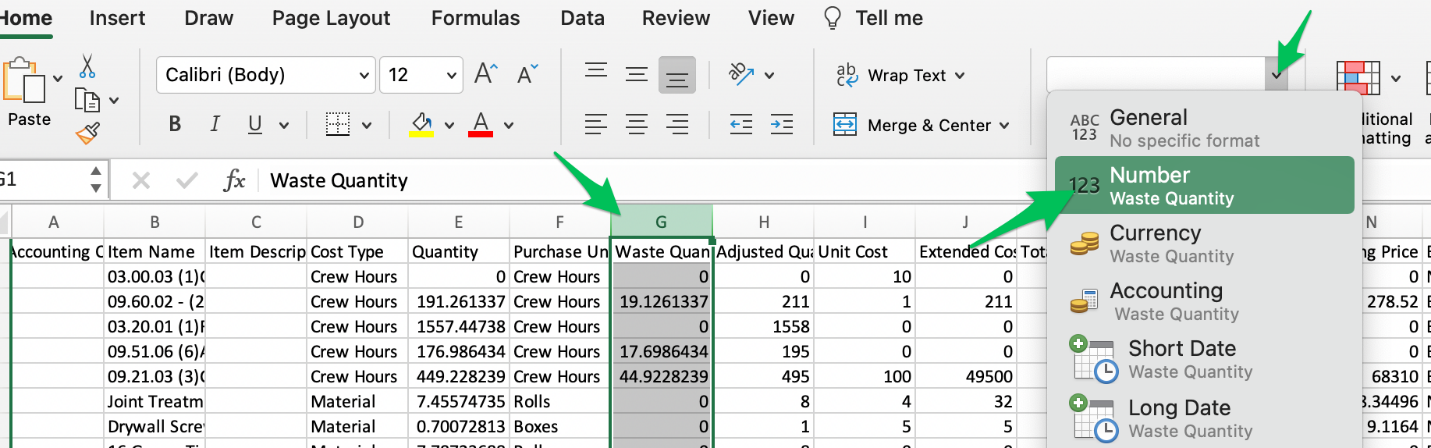Viewport: 1431px width, 448px height.
Task: Select column D header
Action: pos(358,222)
